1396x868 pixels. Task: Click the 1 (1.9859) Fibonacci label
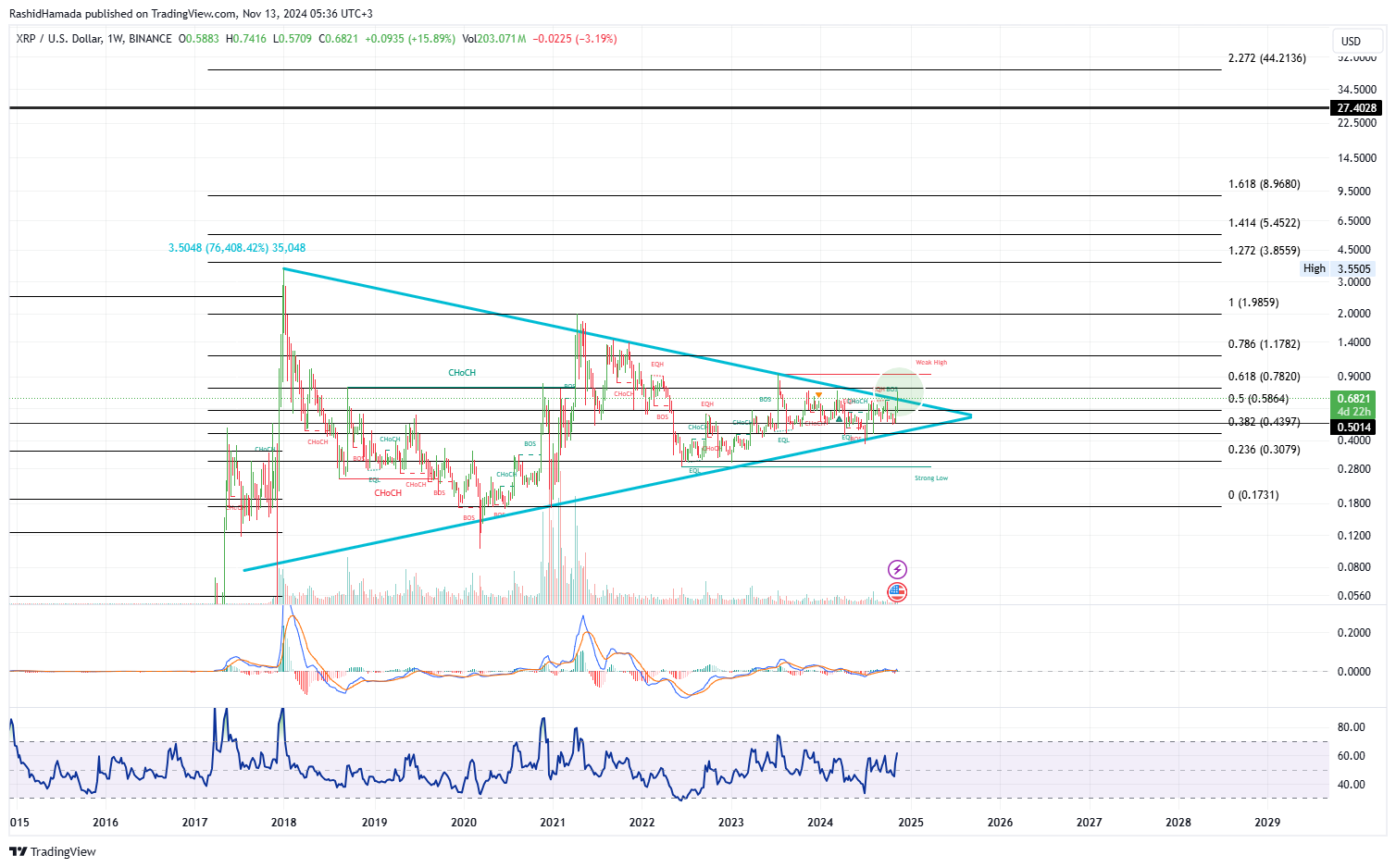pos(1253,303)
